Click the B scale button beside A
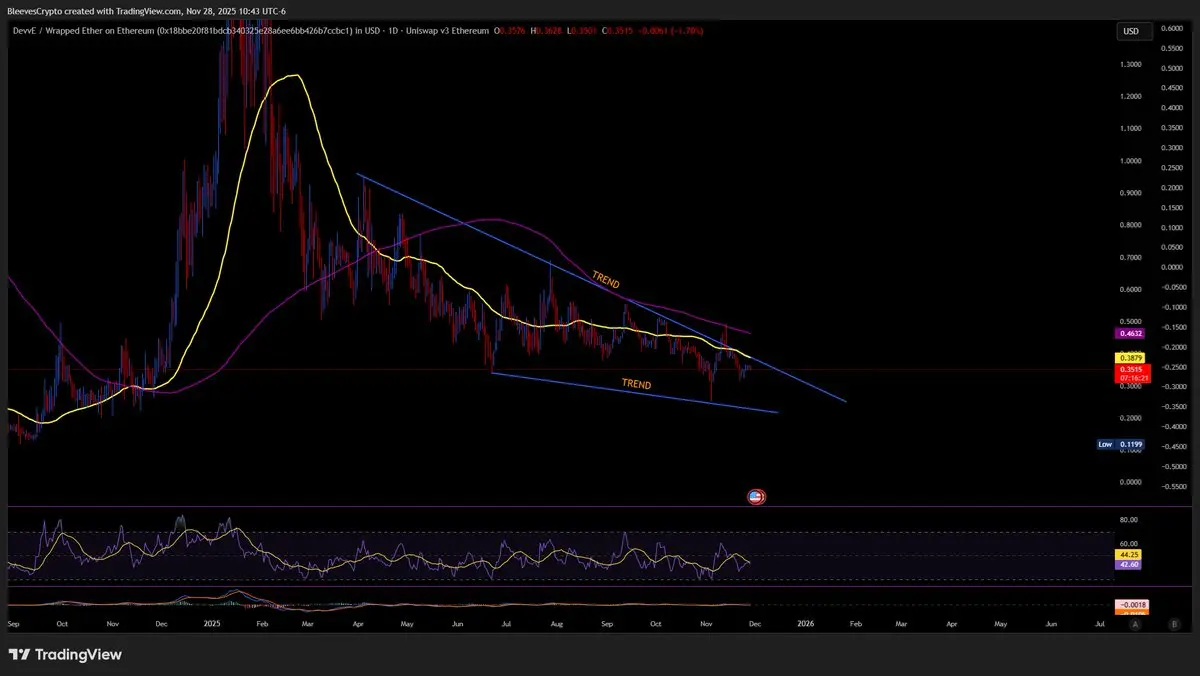Viewport: 1200px width, 676px height. point(1173,623)
